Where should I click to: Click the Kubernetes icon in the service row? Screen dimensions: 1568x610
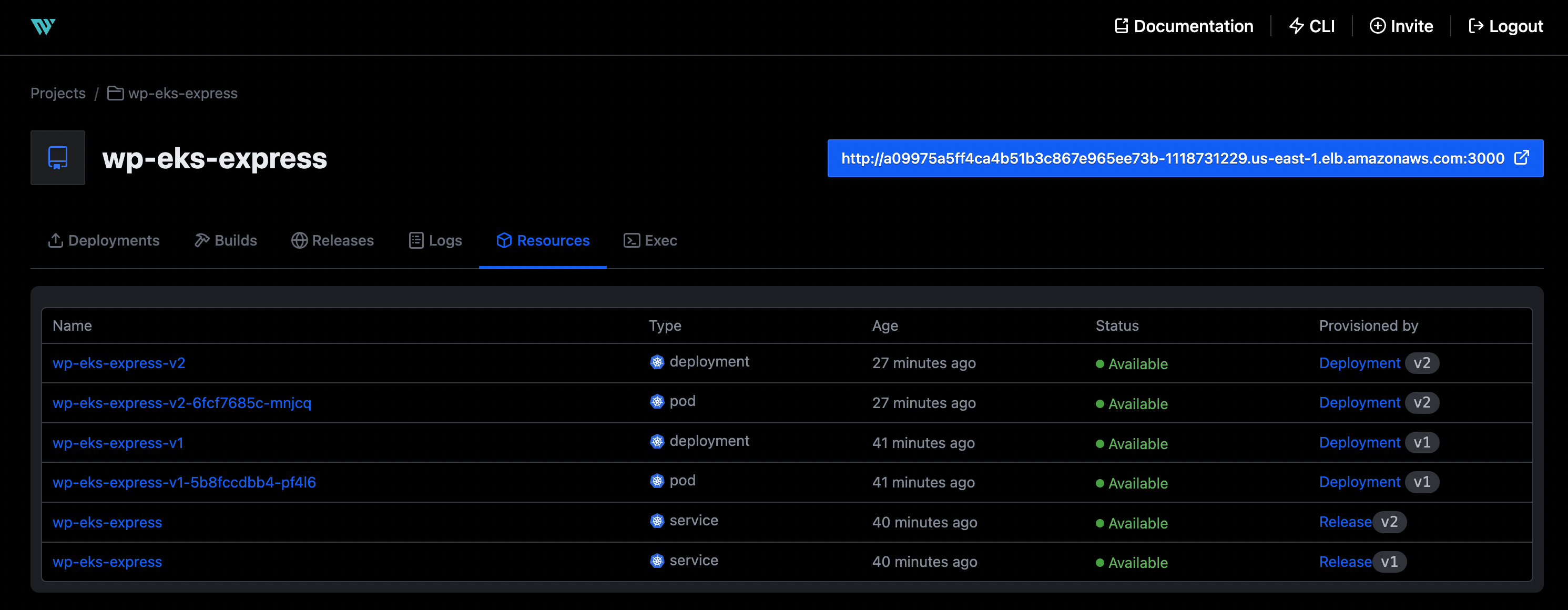tap(657, 521)
